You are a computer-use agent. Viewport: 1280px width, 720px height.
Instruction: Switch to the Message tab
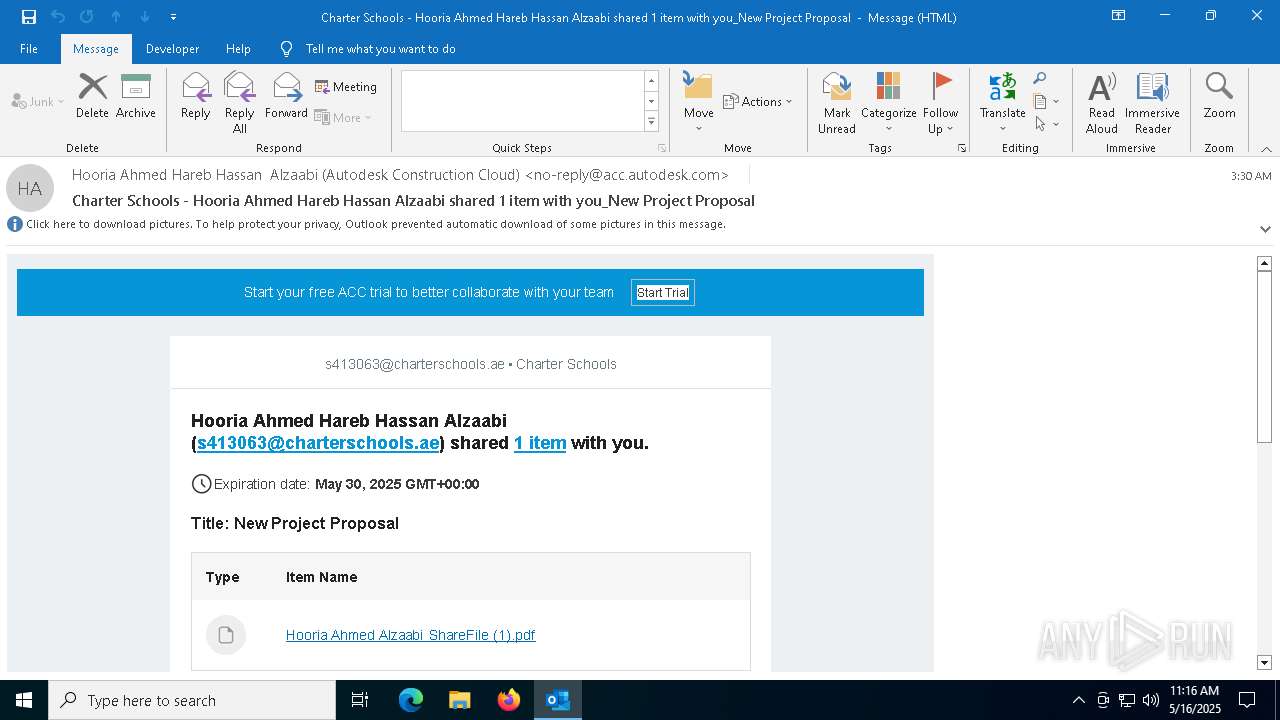click(x=96, y=49)
